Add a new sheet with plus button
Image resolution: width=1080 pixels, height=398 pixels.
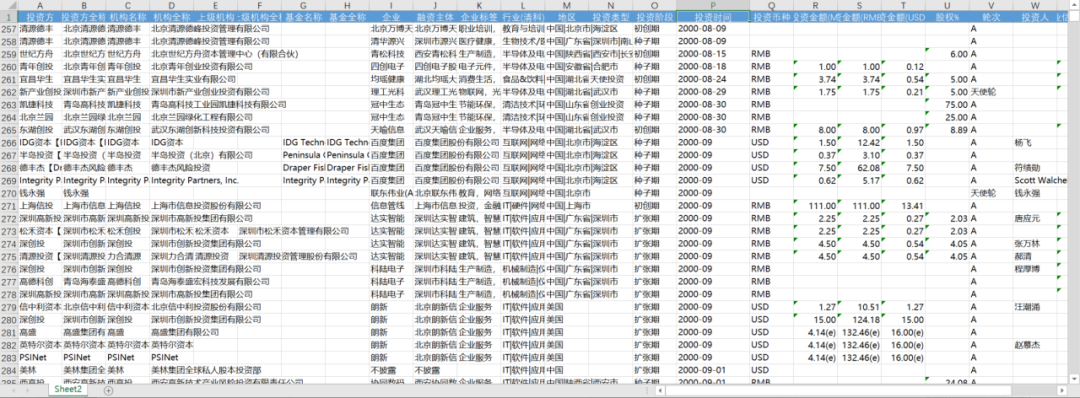[108, 390]
